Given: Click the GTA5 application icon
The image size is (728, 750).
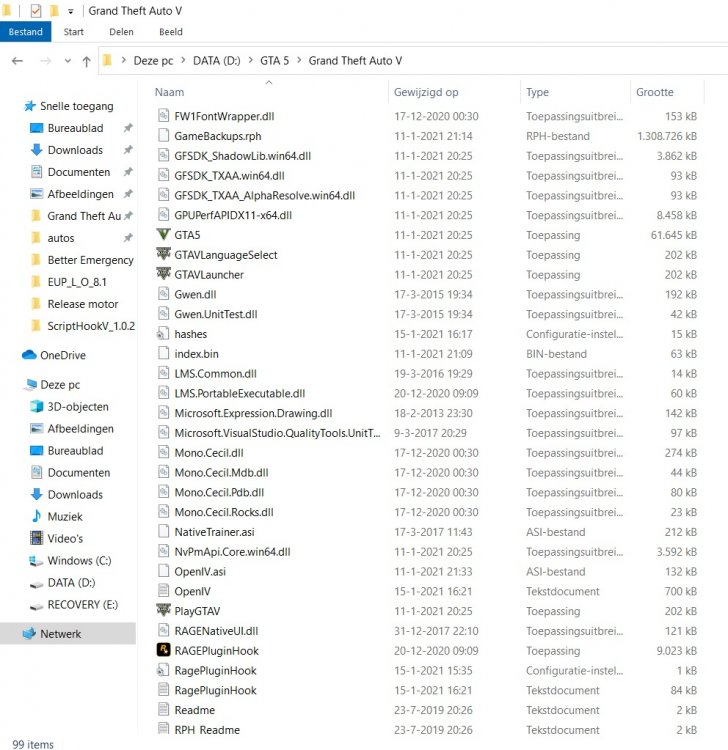Looking at the screenshot, I should [164, 235].
